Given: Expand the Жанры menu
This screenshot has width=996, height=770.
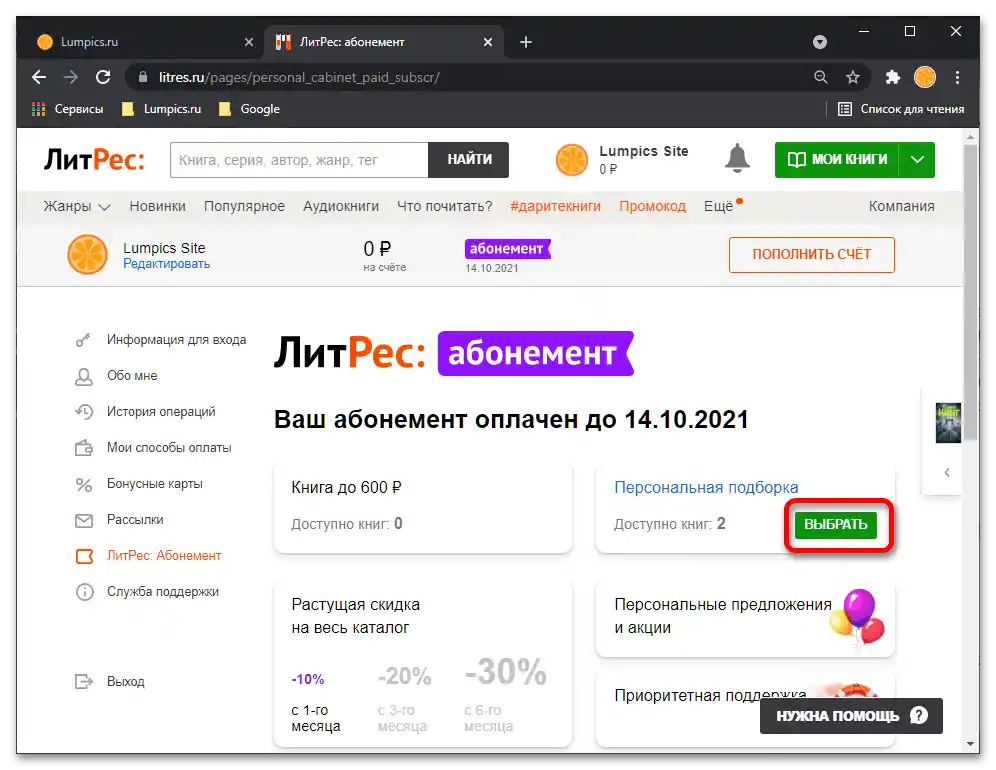Looking at the screenshot, I should [x=77, y=206].
